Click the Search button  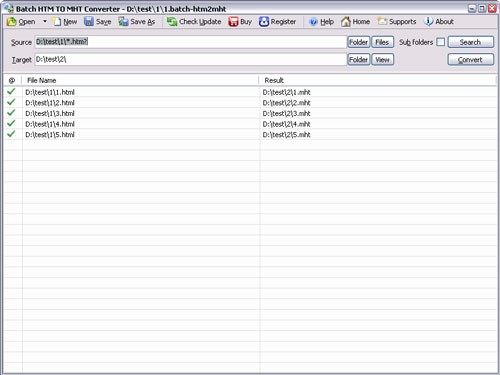pyautogui.click(x=471, y=42)
